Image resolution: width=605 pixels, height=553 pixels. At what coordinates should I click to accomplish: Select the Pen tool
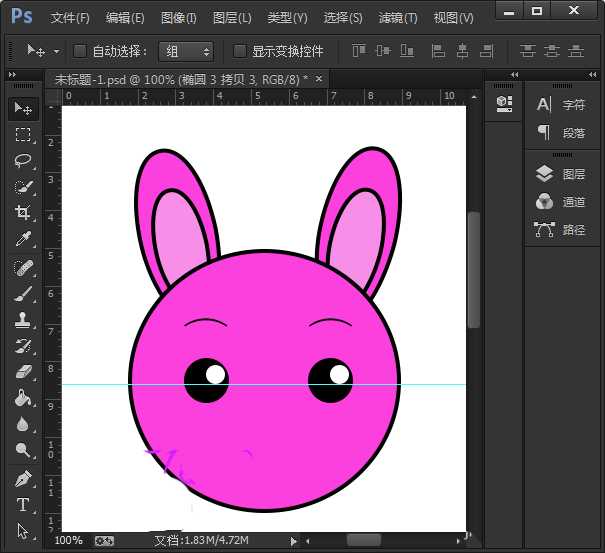[22, 479]
